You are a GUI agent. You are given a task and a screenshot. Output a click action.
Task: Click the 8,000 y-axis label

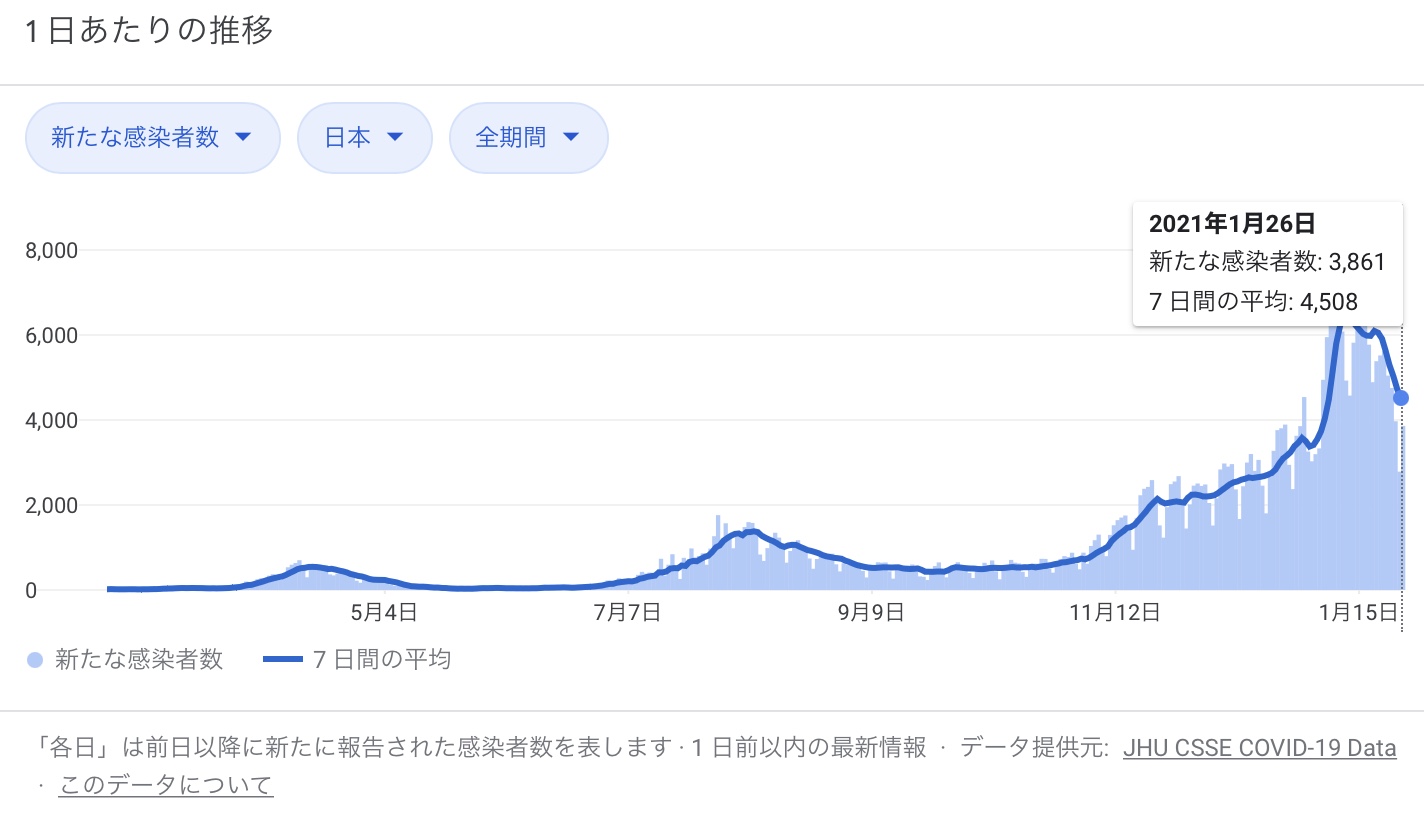(x=51, y=250)
